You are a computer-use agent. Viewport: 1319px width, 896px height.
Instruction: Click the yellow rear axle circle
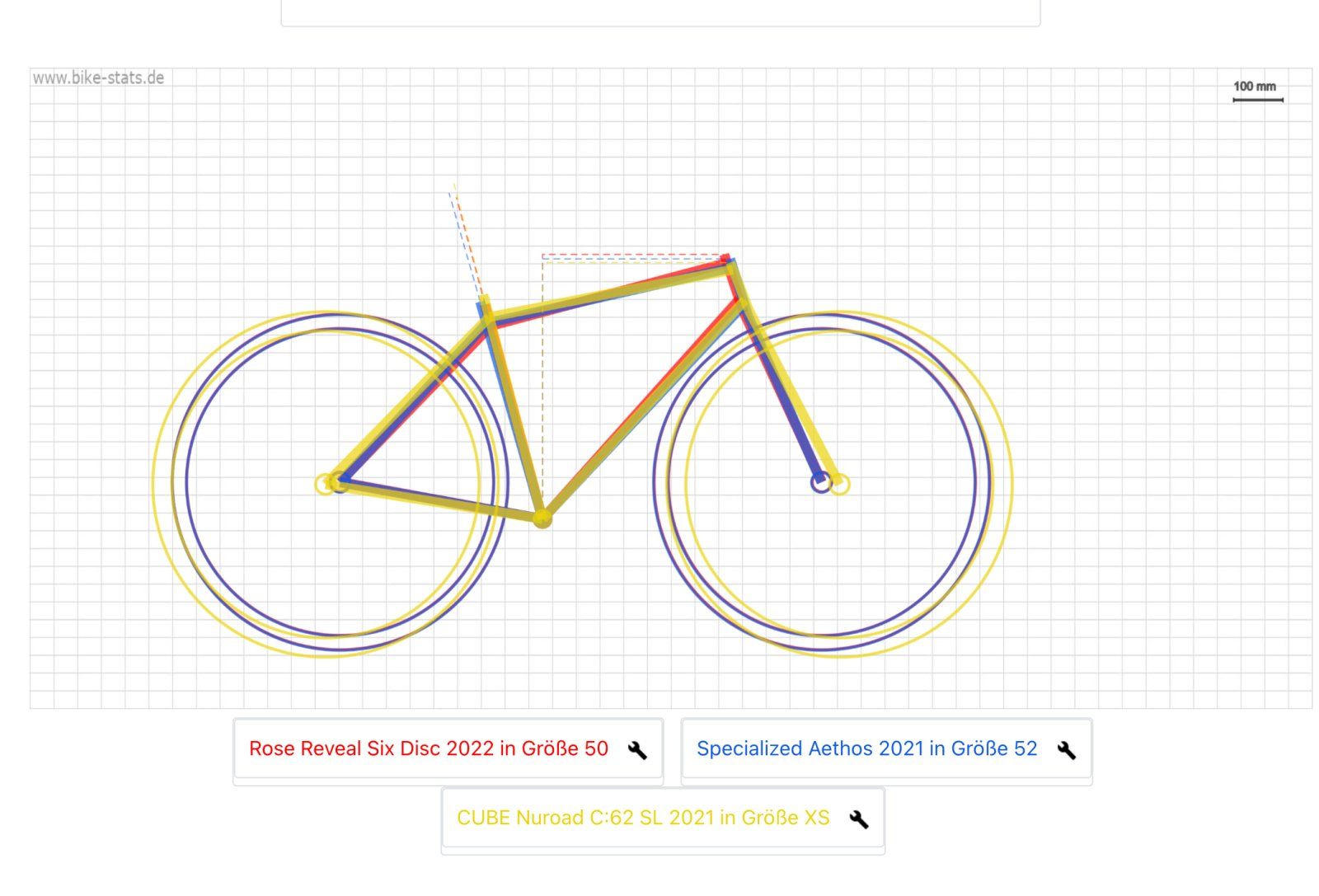click(326, 484)
